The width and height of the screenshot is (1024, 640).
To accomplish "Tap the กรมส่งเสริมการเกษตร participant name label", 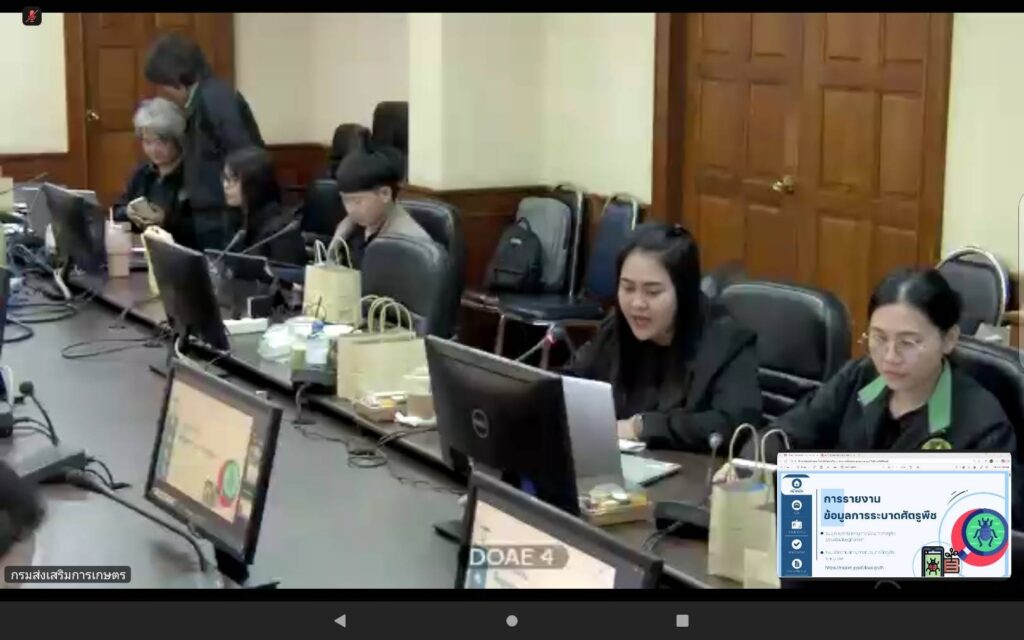I will (67, 575).
